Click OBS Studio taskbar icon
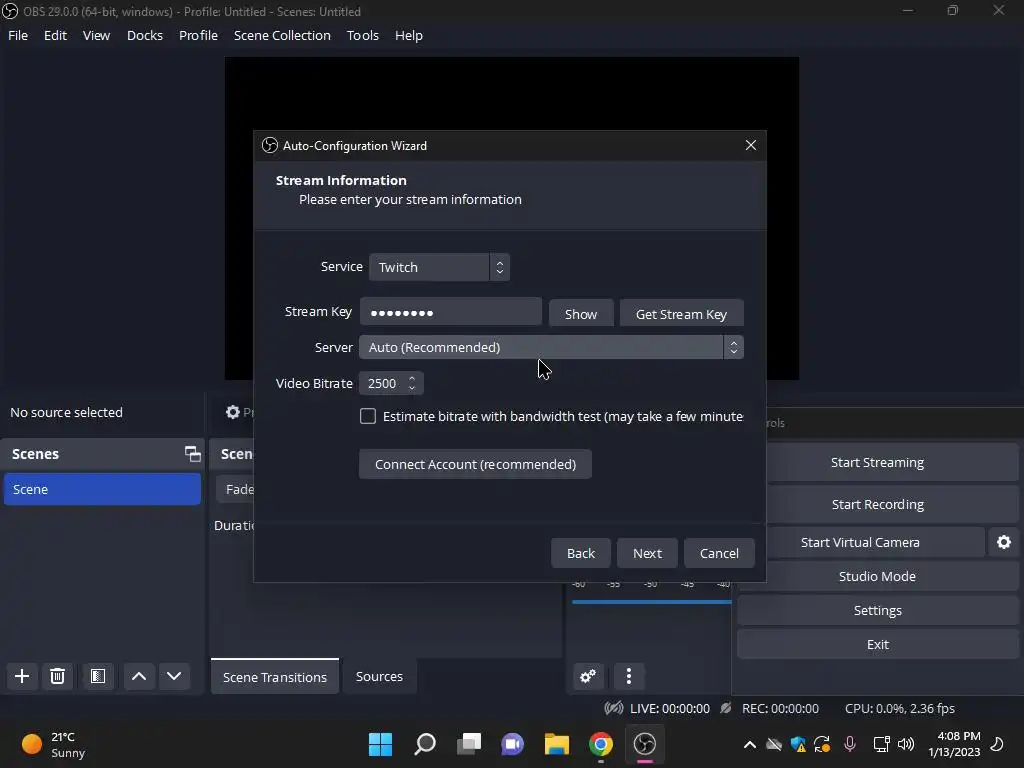The width and height of the screenshot is (1024, 768). (x=645, y=744)
